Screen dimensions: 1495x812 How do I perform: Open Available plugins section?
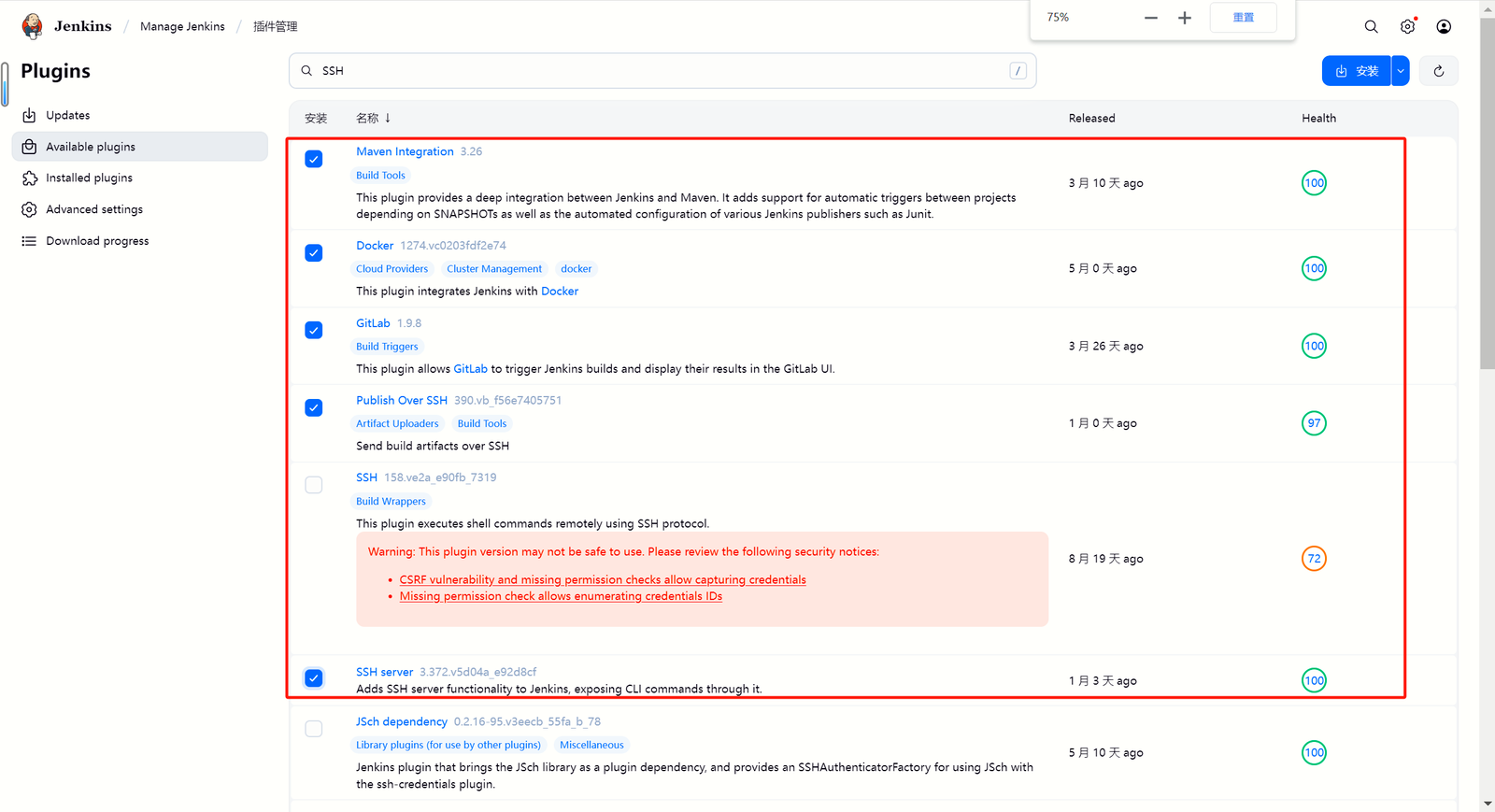point(140,147)
